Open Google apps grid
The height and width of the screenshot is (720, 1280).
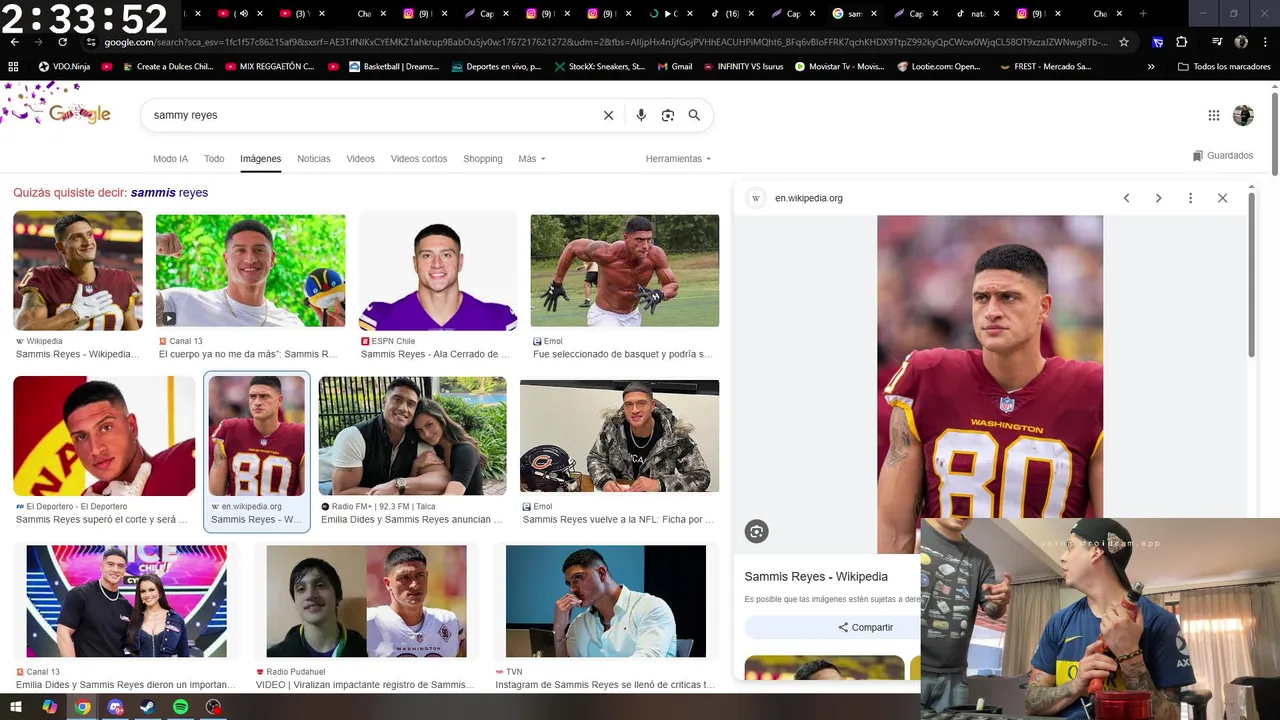click(1214, 115)
